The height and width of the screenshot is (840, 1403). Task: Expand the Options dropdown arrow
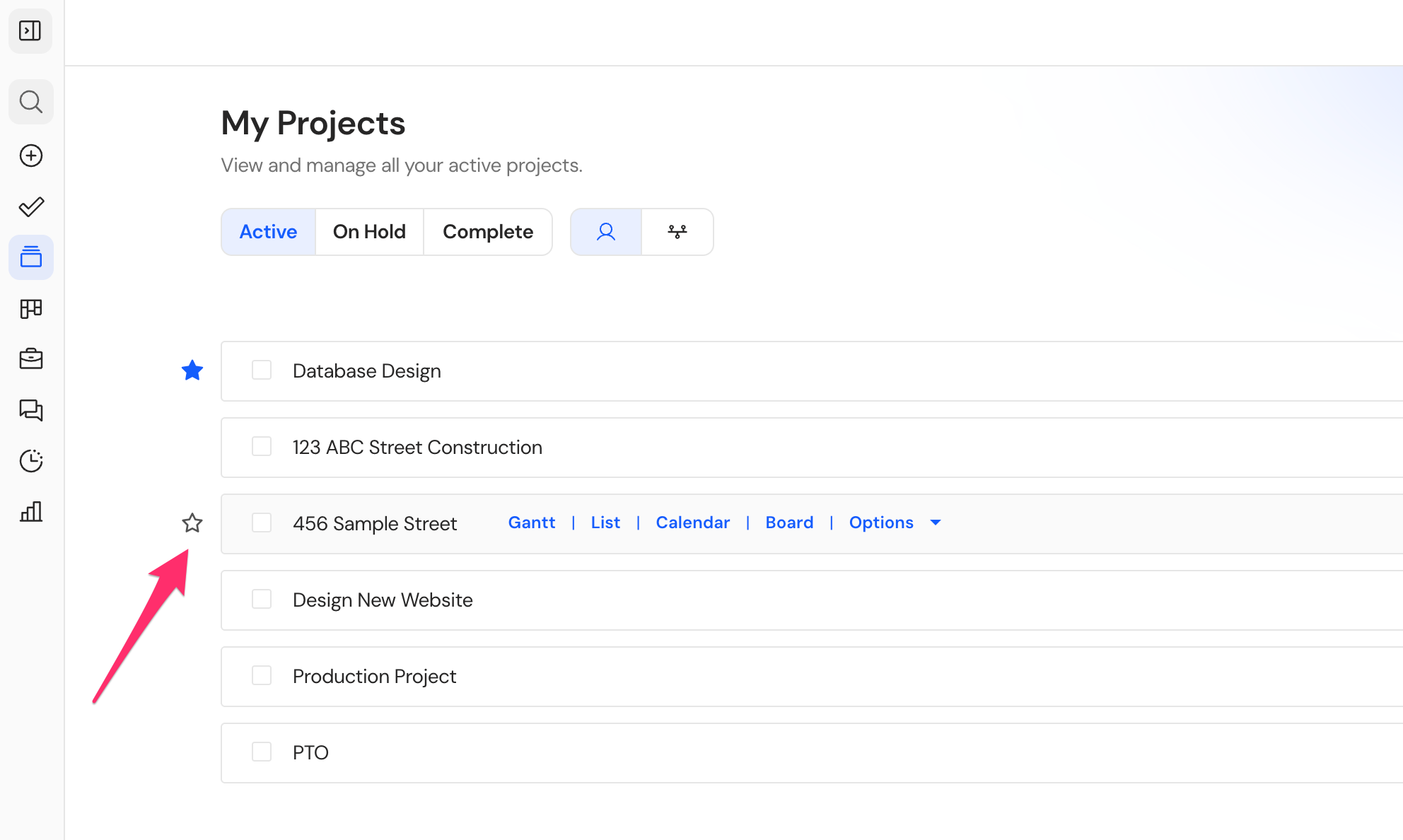click(936, 523)
